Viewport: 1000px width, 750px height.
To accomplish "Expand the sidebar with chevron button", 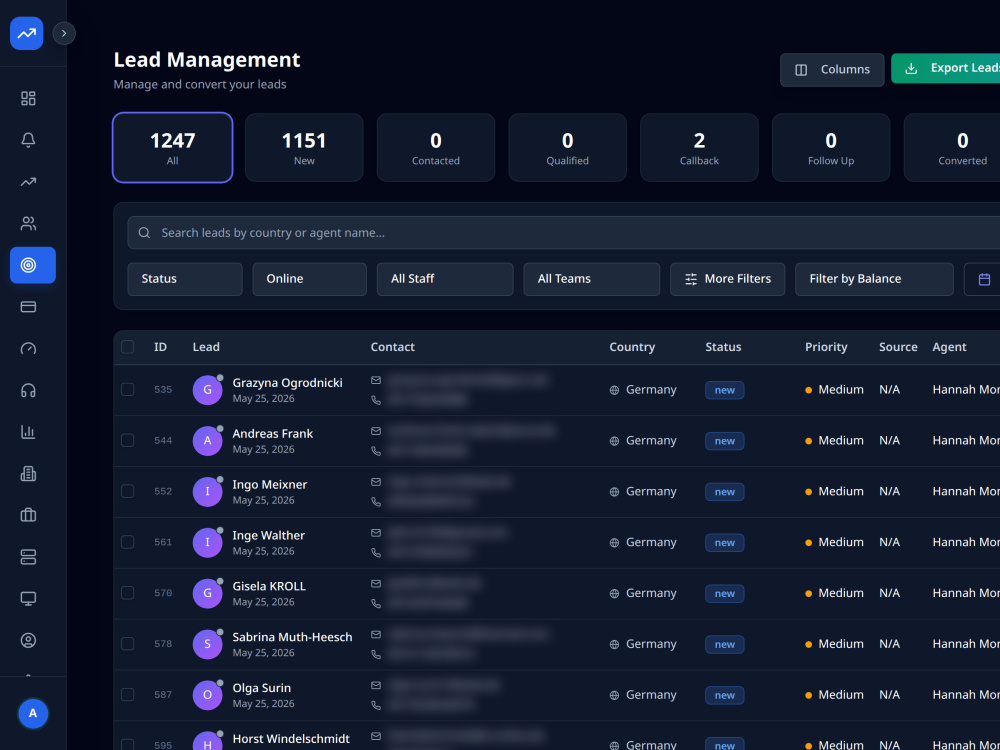I will click(64, 33).
